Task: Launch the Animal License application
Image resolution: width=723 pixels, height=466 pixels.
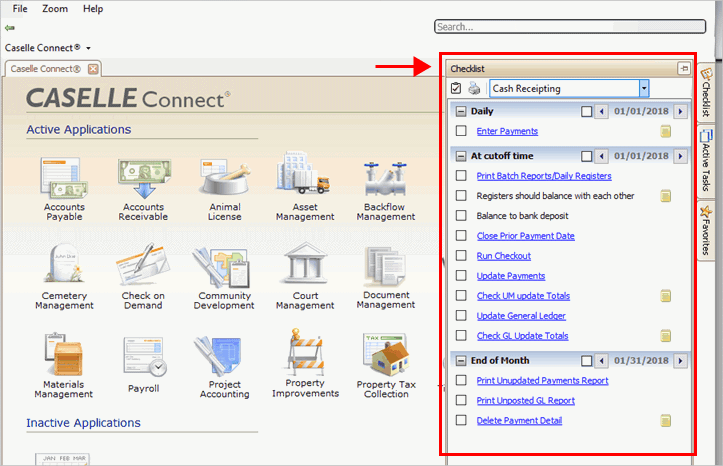Action: click(225, 189)
